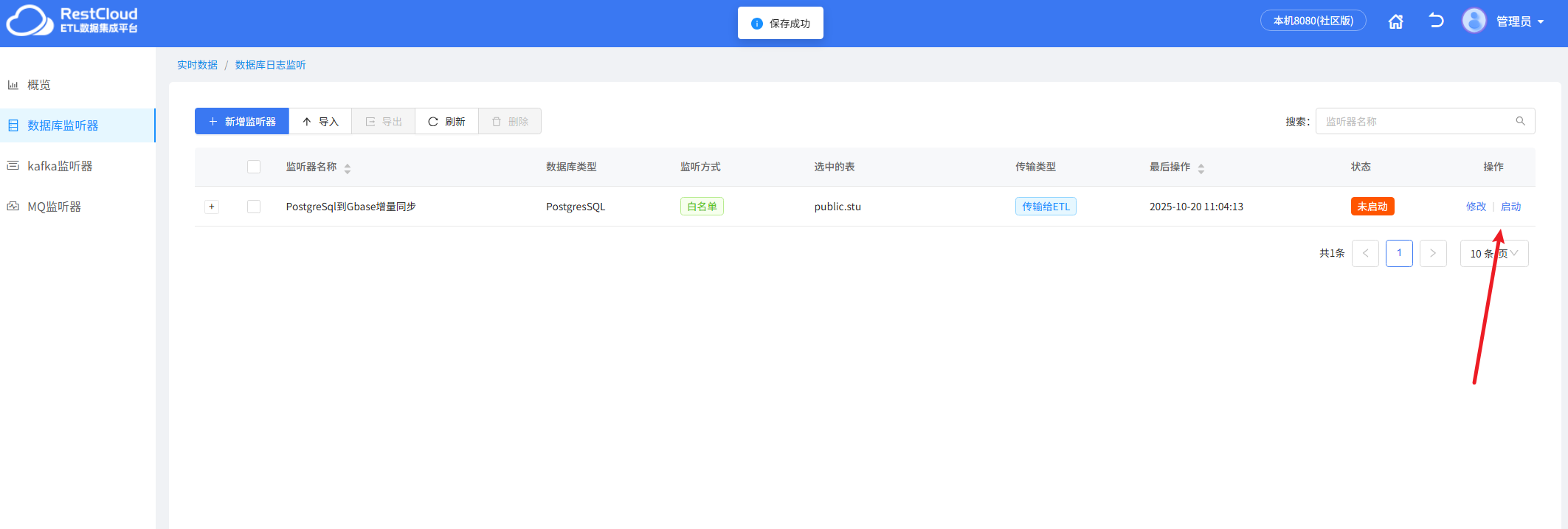The image size is (1568, 529).
Task: Click the refresh button
Action: (446, 122)
